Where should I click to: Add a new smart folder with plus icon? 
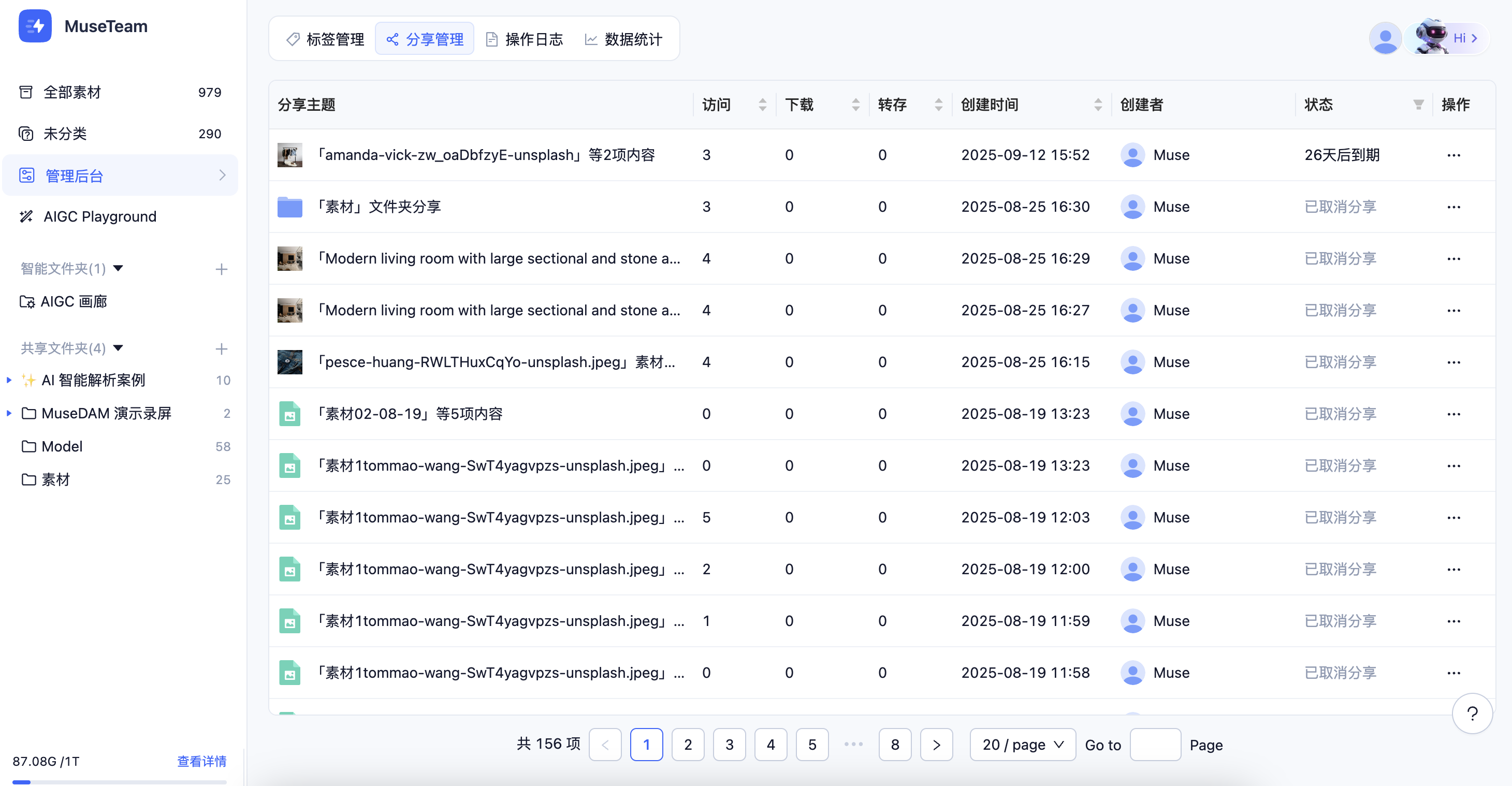coord(221,269)
